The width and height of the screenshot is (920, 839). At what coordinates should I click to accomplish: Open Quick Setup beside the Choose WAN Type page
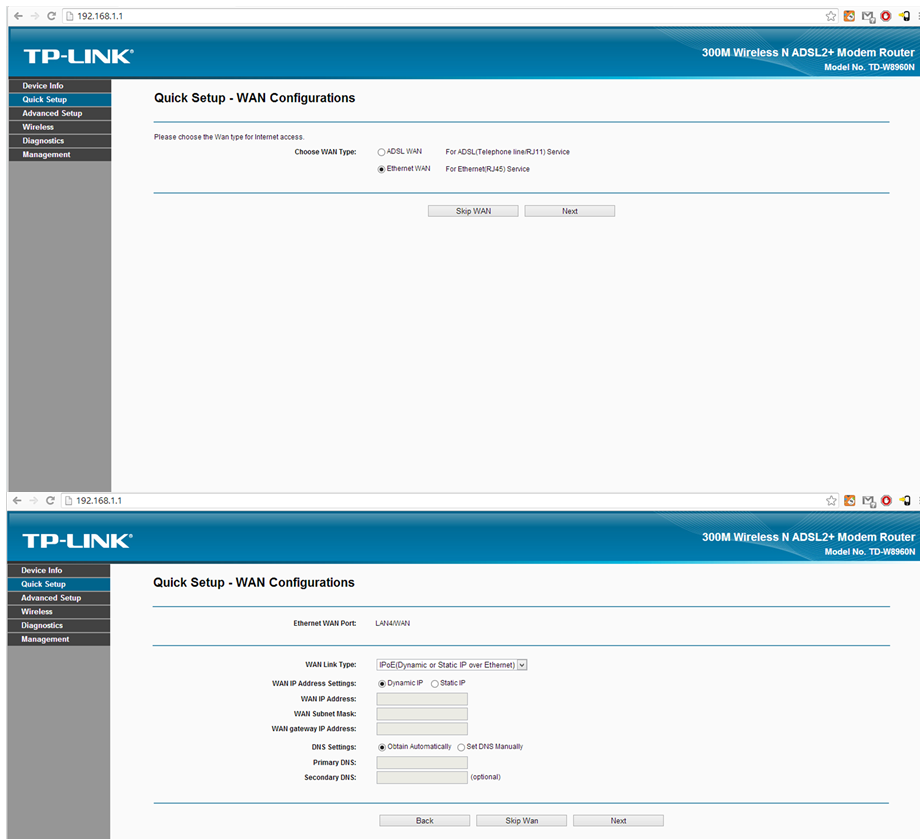click(x=60, y=100)
